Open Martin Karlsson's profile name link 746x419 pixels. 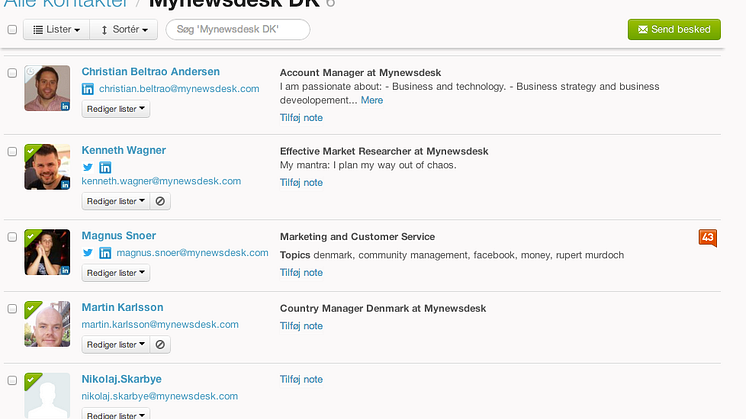click(122, 307)
